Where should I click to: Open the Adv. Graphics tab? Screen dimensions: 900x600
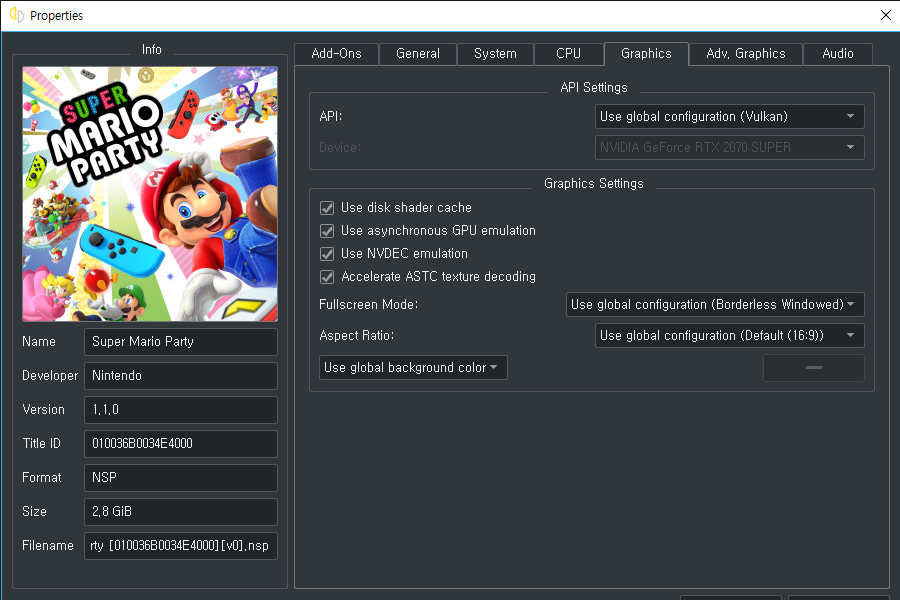pos(746,54)
